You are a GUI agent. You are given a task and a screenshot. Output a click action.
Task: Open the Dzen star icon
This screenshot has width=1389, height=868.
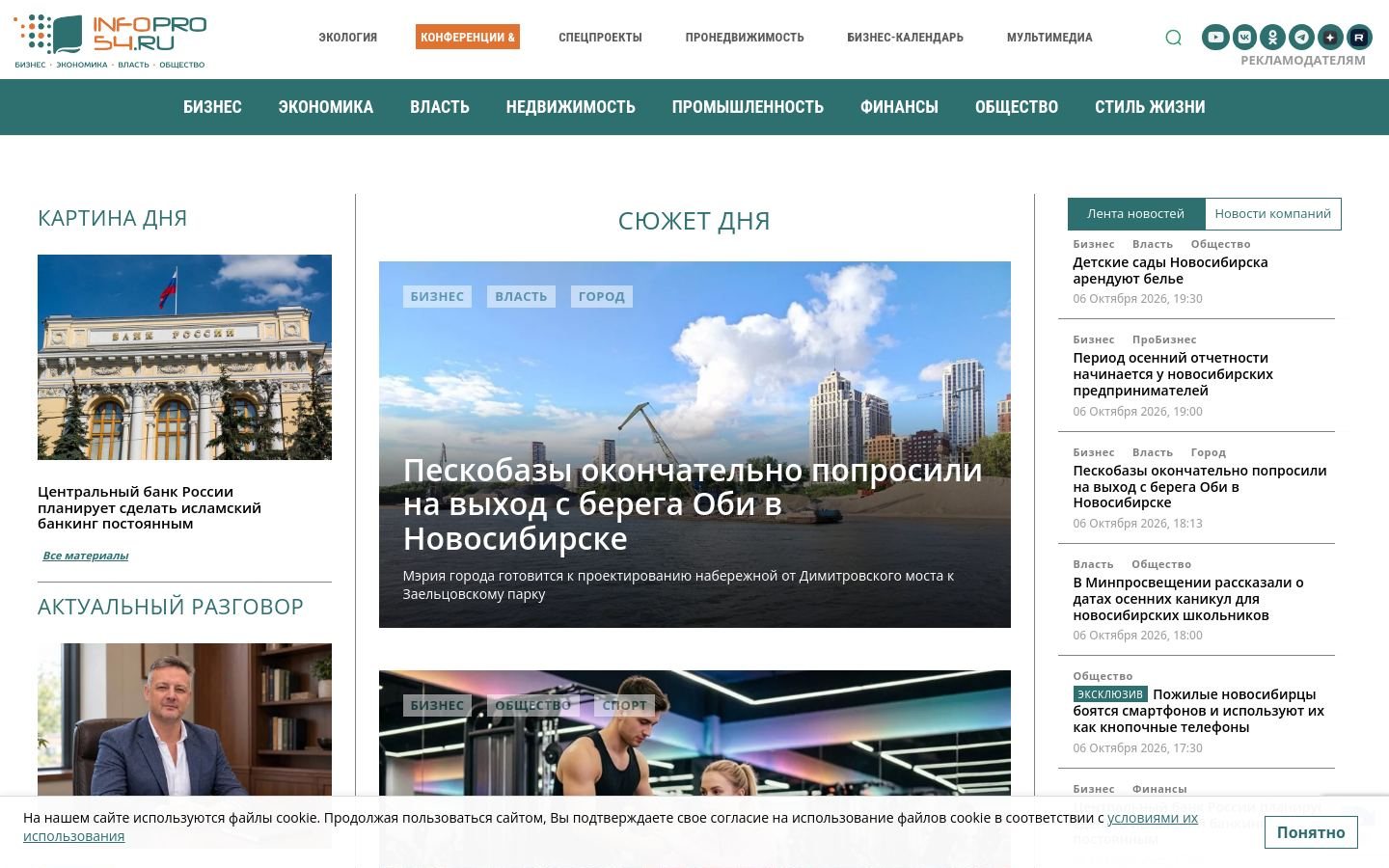(x=1330, y=38)
